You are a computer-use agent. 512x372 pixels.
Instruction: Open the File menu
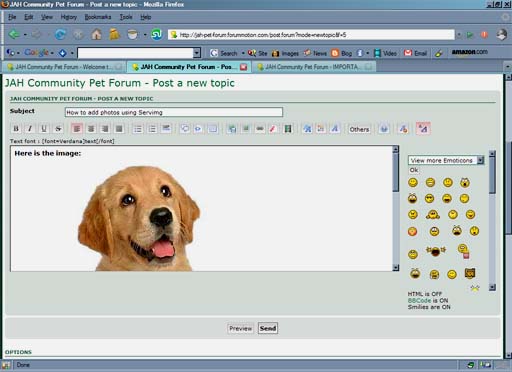coord(12,17)
